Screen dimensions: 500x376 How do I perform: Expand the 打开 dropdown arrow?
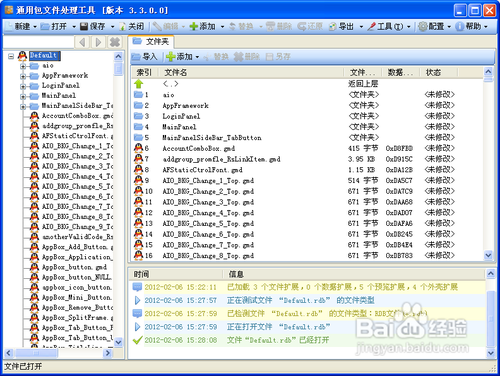click(x=74, y=26)
